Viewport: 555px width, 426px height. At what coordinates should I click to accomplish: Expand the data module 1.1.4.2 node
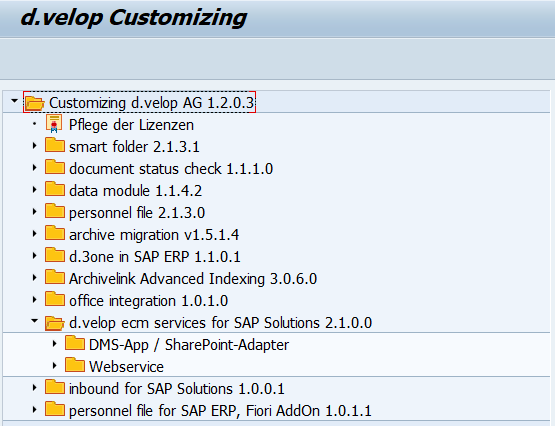point(34,190)
